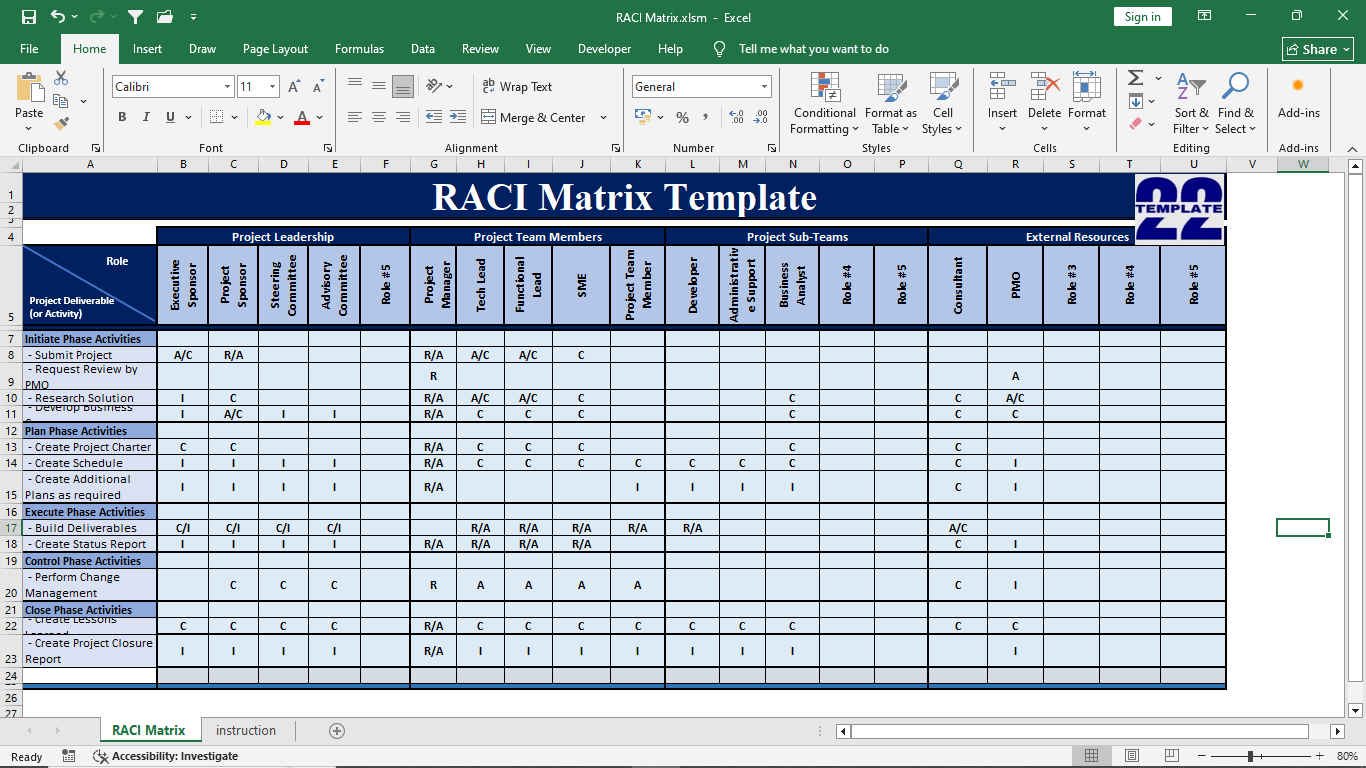The height and width of the screenshot is (768, 1366).
Task: Expand the Merge & Center dropdown arrow
Action: point(604,118)
